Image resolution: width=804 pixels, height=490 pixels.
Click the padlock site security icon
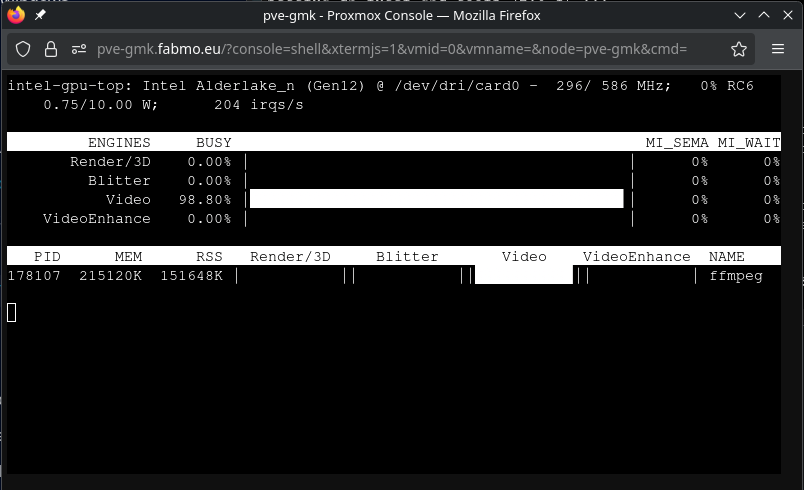(x=51, y=49)
